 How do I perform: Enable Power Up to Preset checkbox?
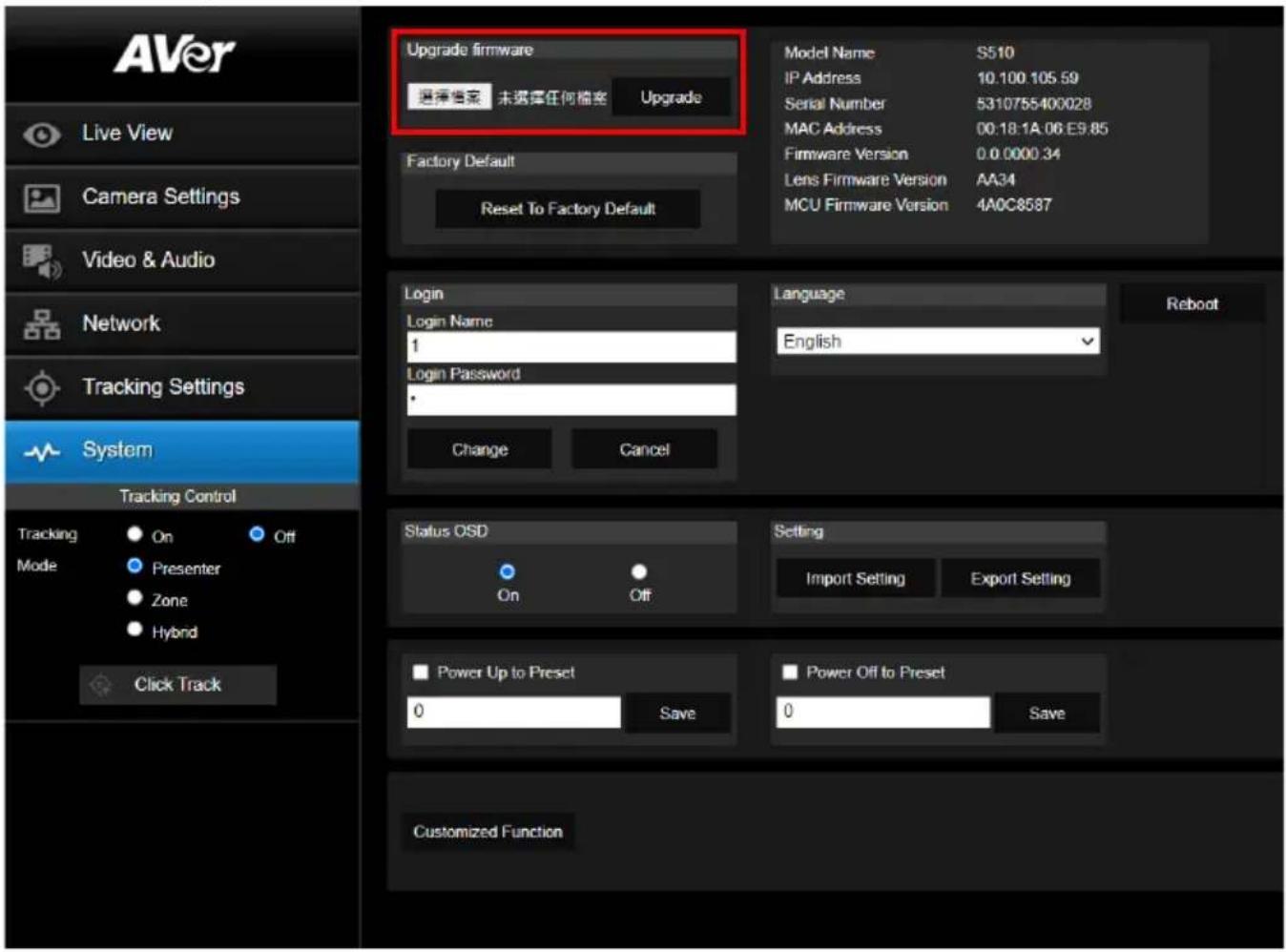point(420,673)
